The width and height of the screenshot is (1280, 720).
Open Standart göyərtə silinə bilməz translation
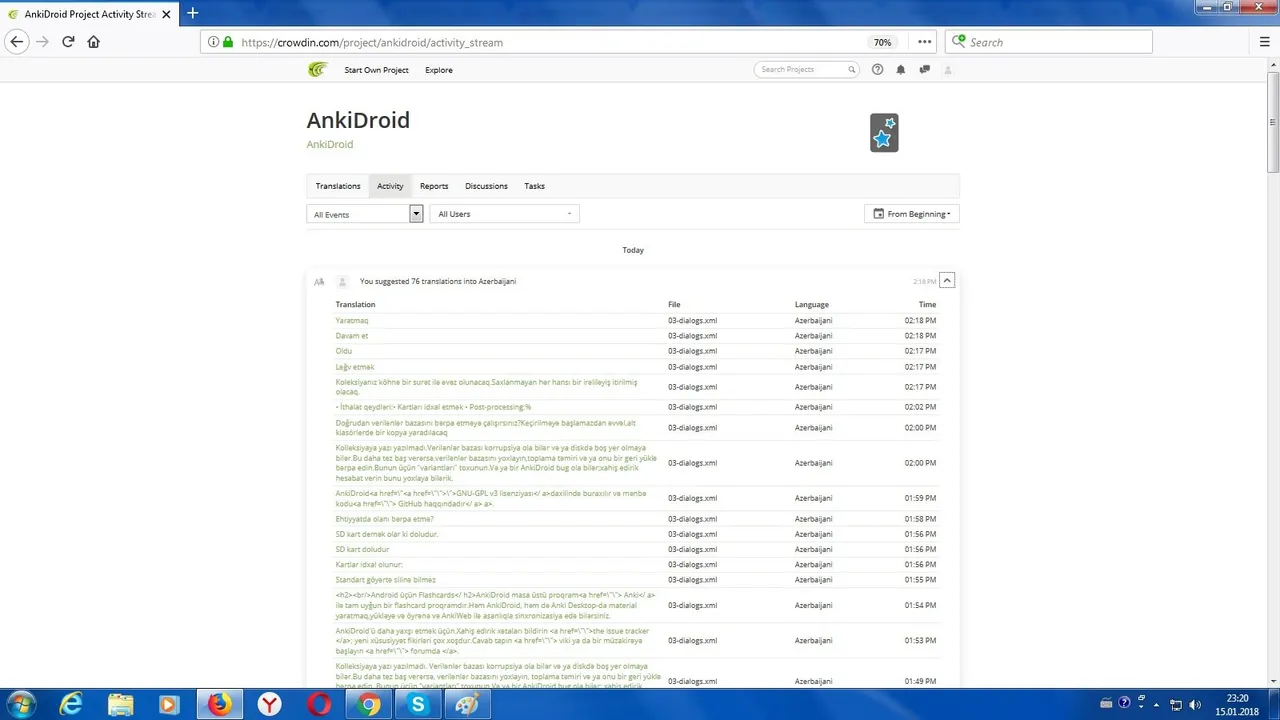click(386, 580)
